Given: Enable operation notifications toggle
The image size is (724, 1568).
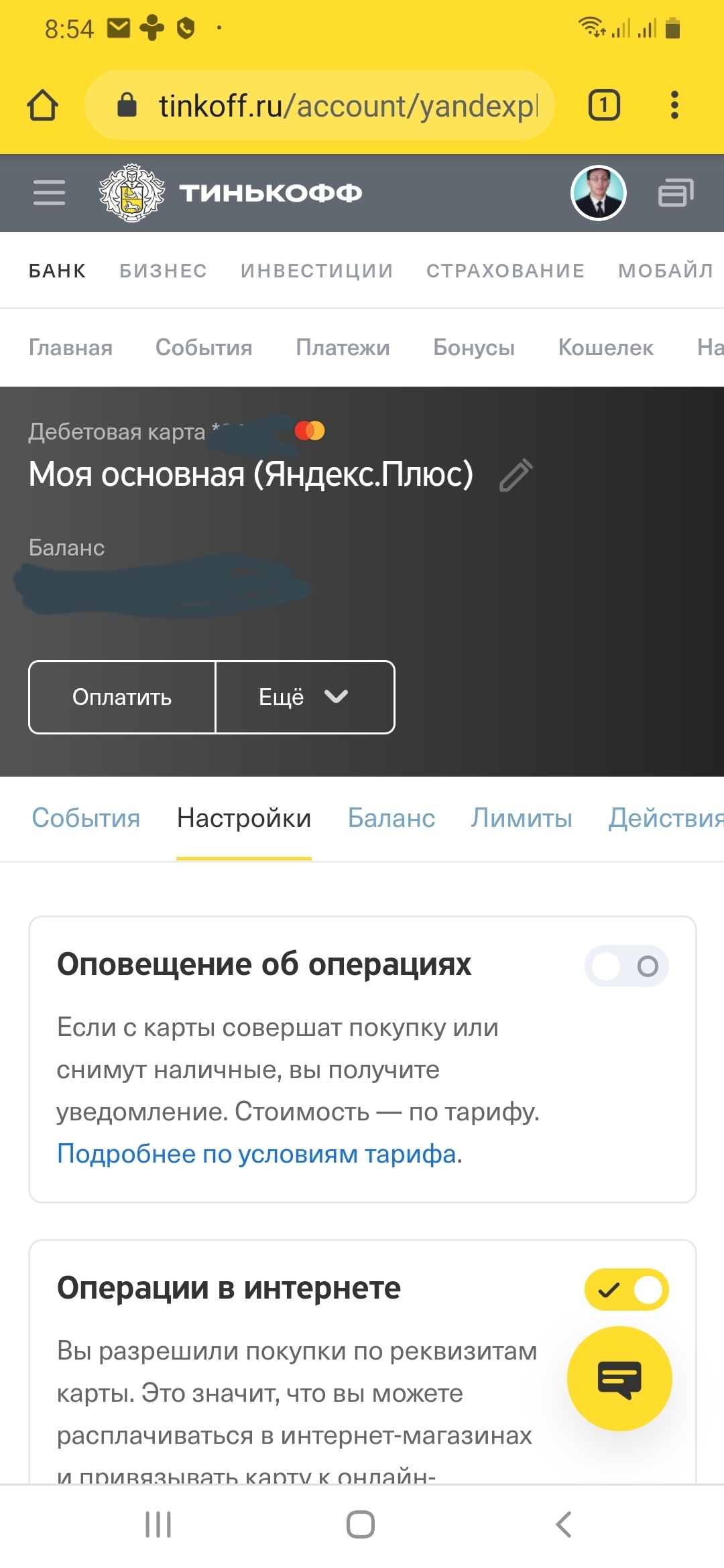Looking at the screenshot, I should (626, 966).
